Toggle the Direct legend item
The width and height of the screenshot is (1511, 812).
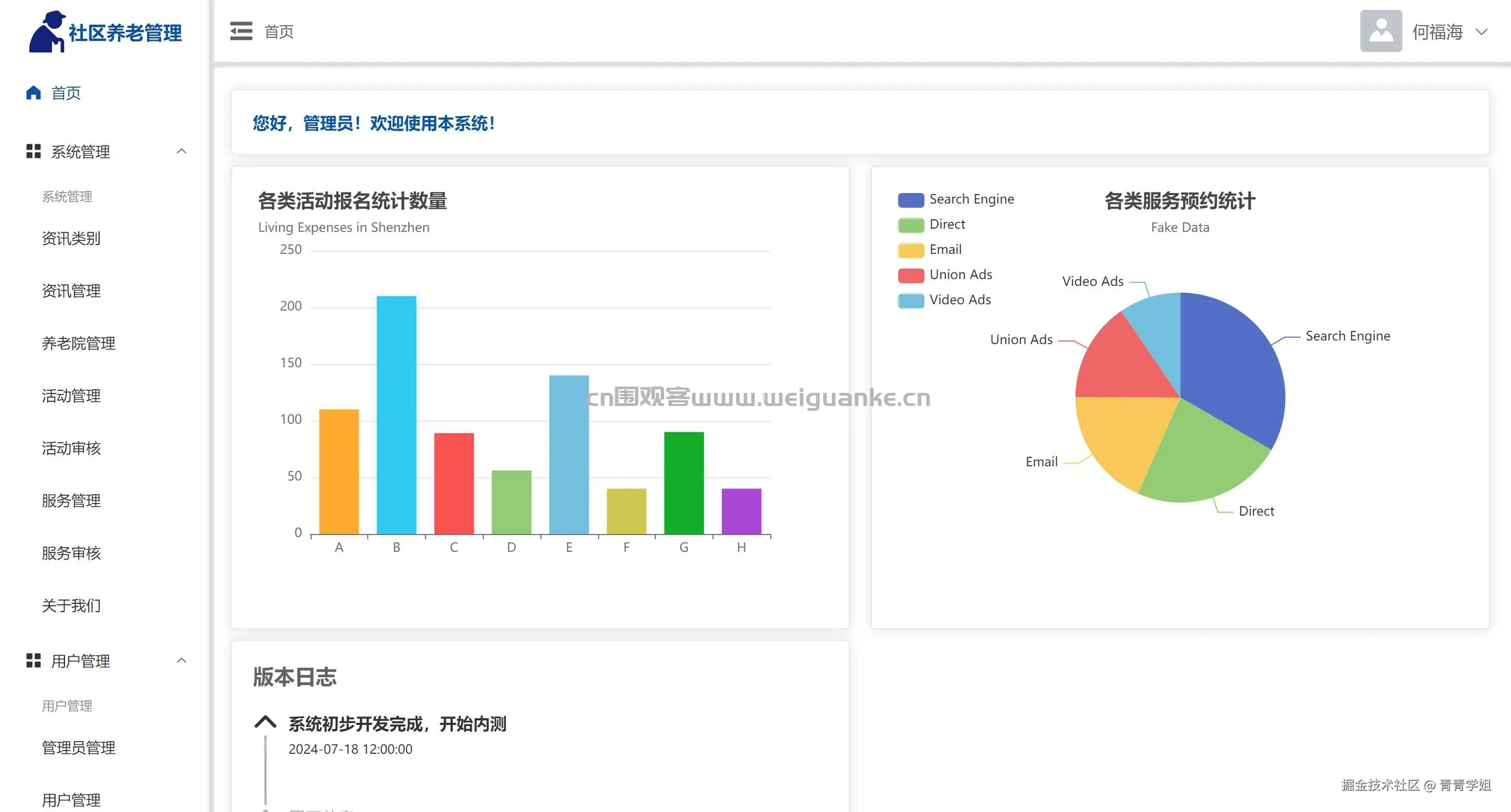pos(911,225)
